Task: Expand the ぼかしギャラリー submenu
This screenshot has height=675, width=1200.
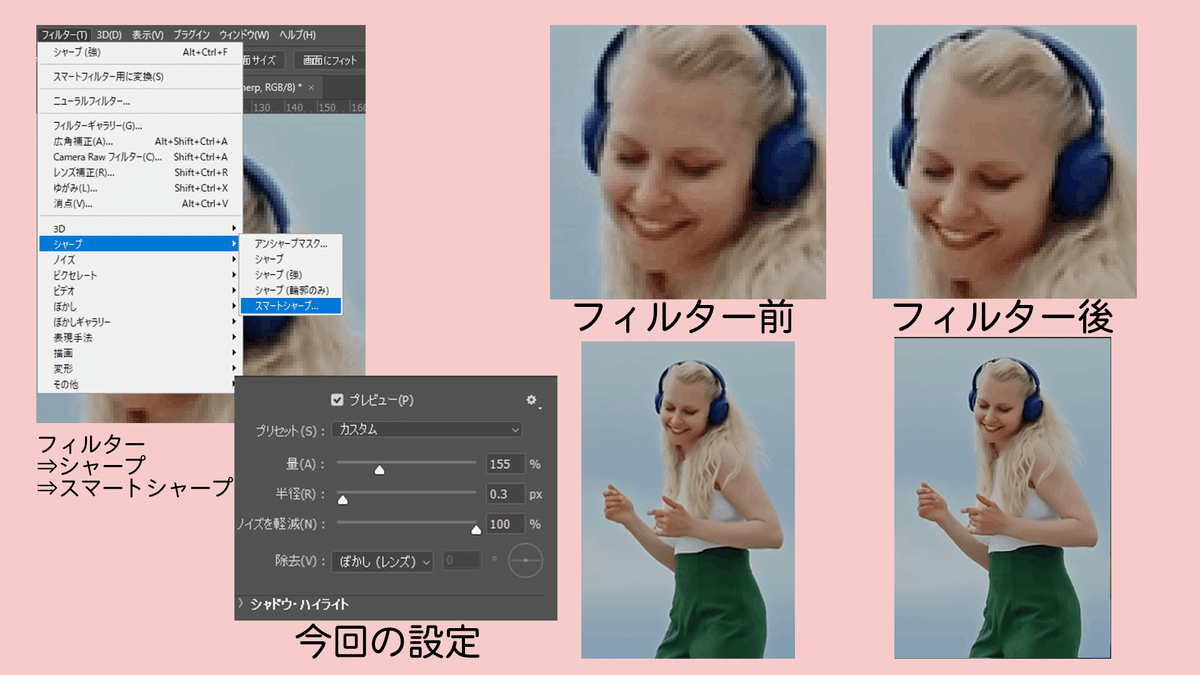Action: (x=139, y=322)
